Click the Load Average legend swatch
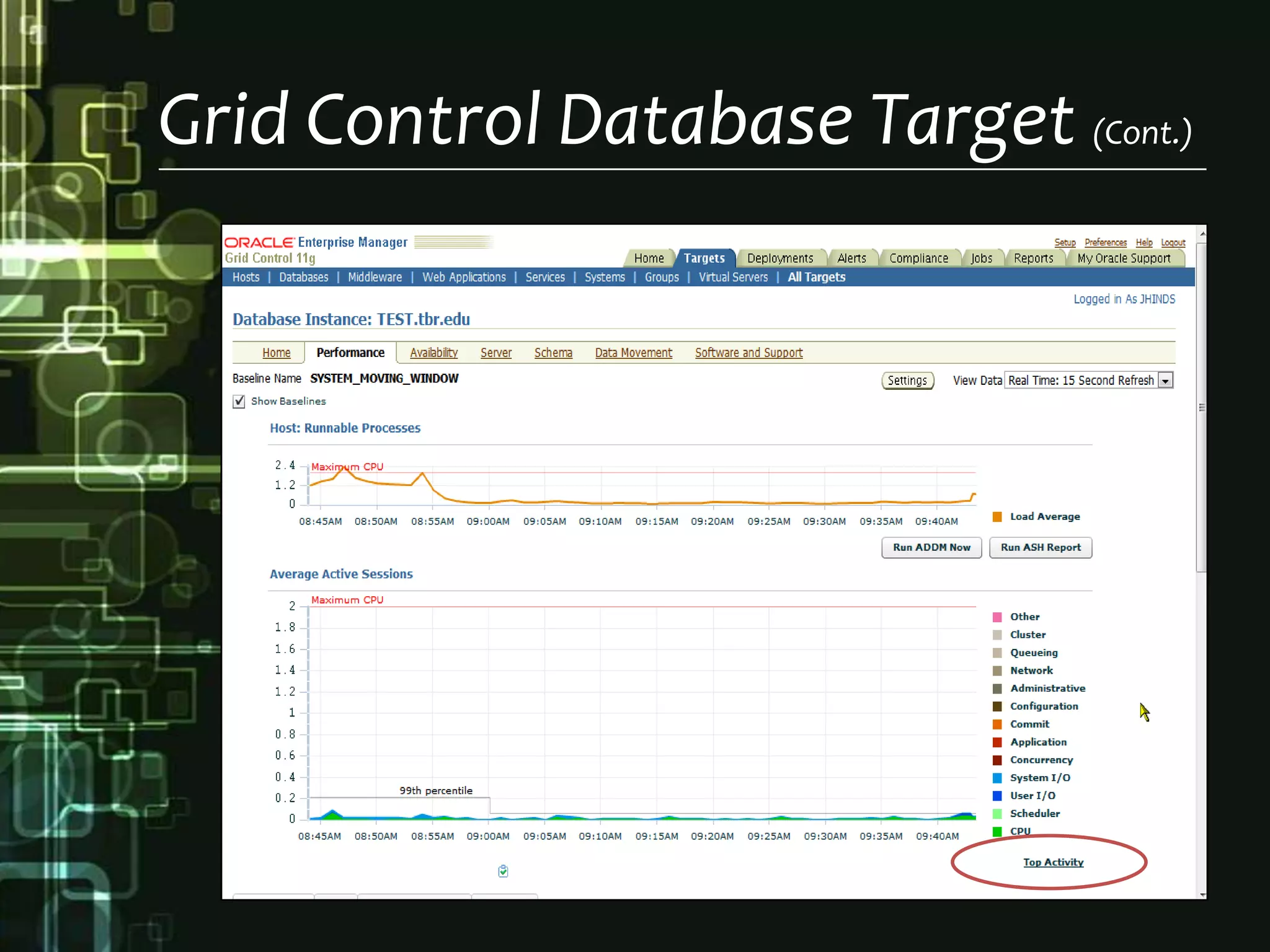This screenshot has width=1270, height=952. point(997,517)
